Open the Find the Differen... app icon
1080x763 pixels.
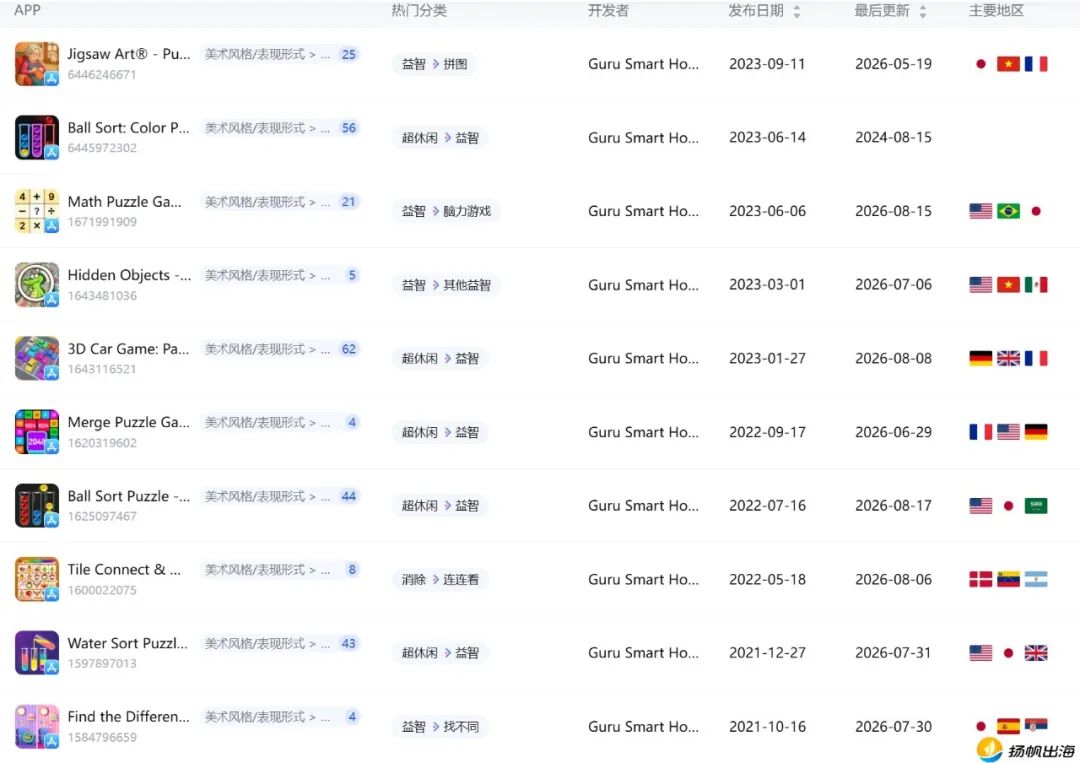coord(37,727)
